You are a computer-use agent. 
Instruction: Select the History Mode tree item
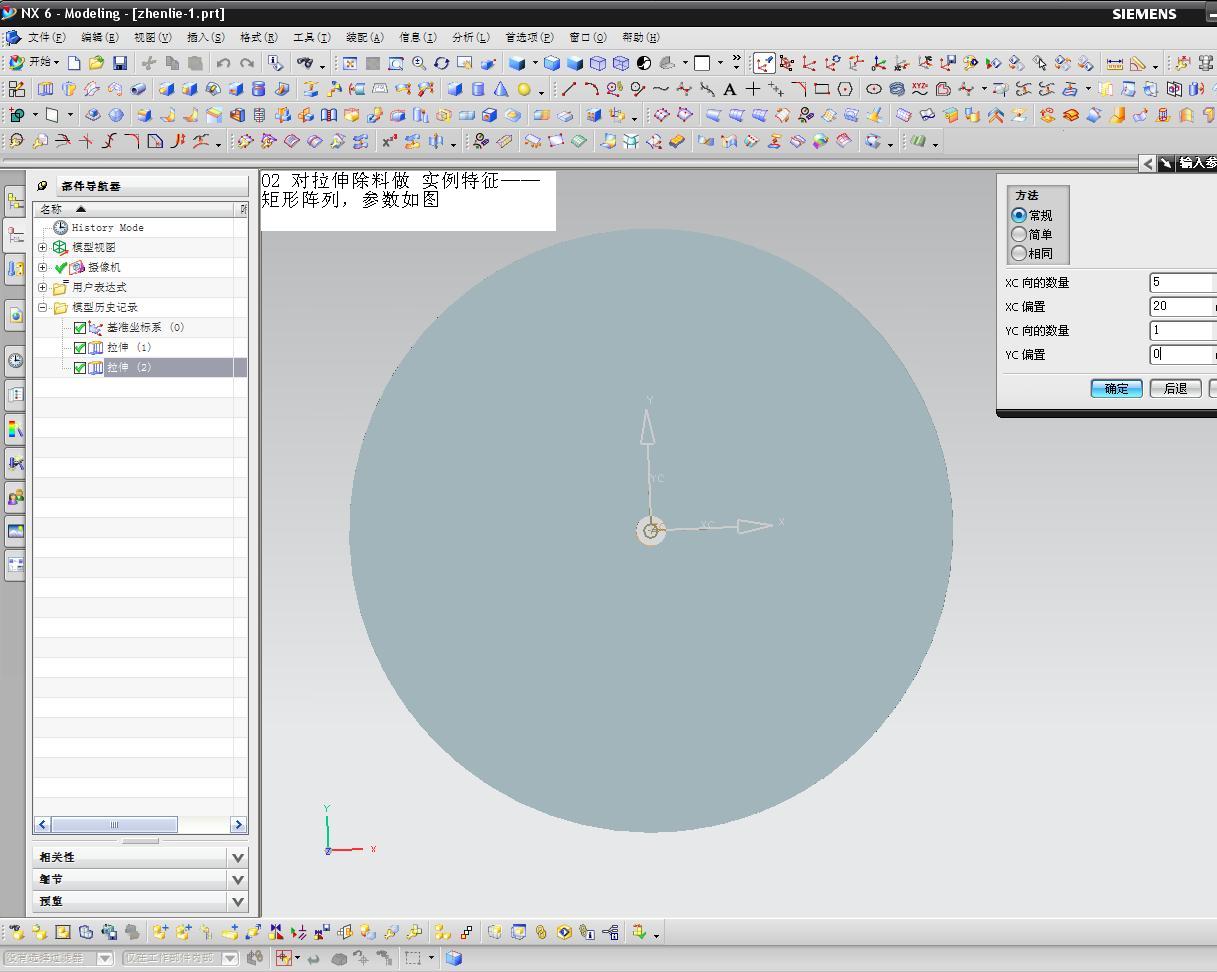pos(107,227)
